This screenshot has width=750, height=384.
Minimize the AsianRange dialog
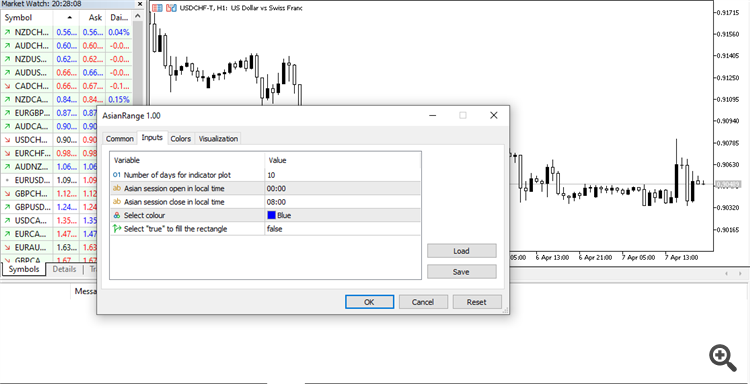tap(432, 115)
